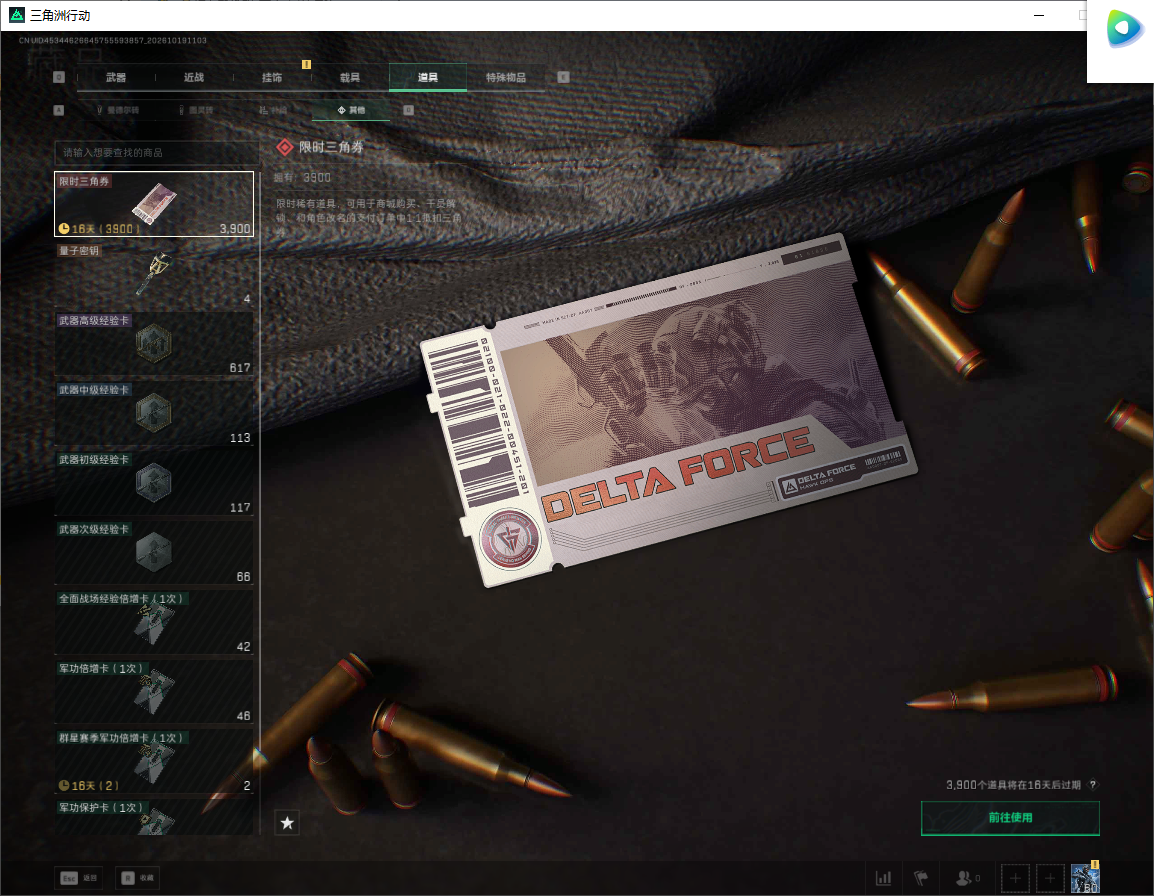The image size is (1154, 896).
Task: Open the 群星赛季军功倍增卡 item
Action: [x=154, y=761]
